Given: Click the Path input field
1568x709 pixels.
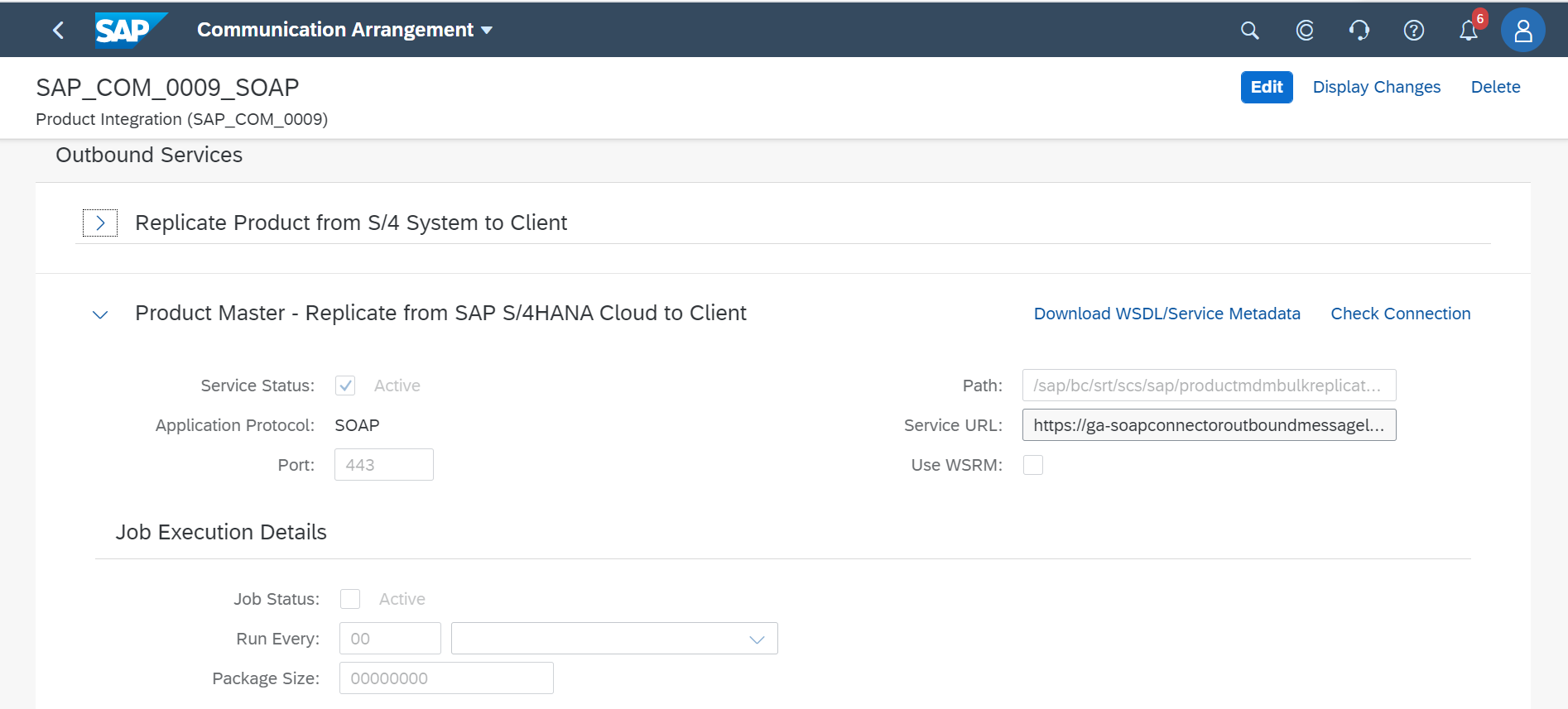Looking at the screenshot, I should coord(1210,386).
